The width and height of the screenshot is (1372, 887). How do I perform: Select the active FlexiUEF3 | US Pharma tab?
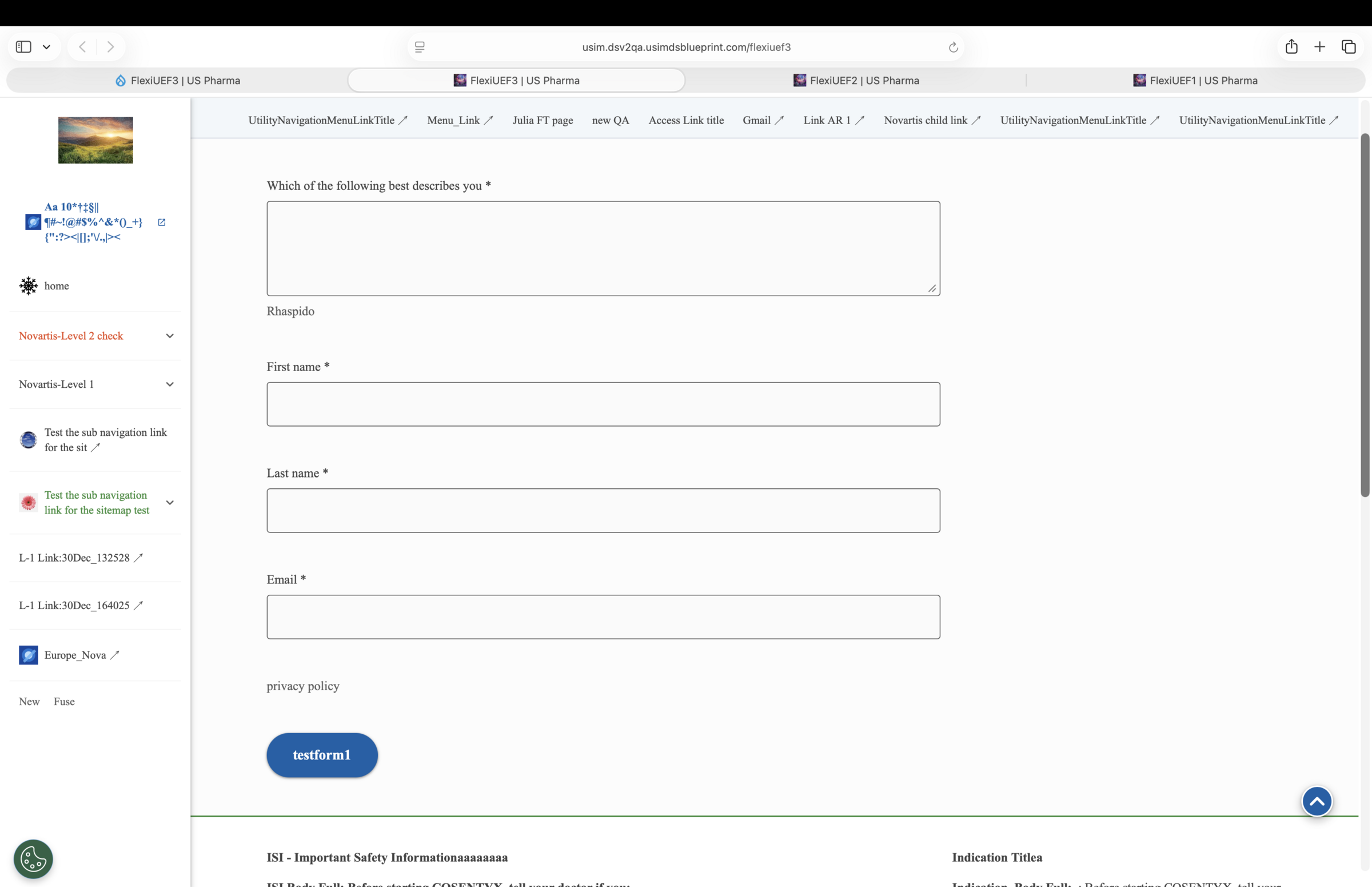(x=516, y=80)
